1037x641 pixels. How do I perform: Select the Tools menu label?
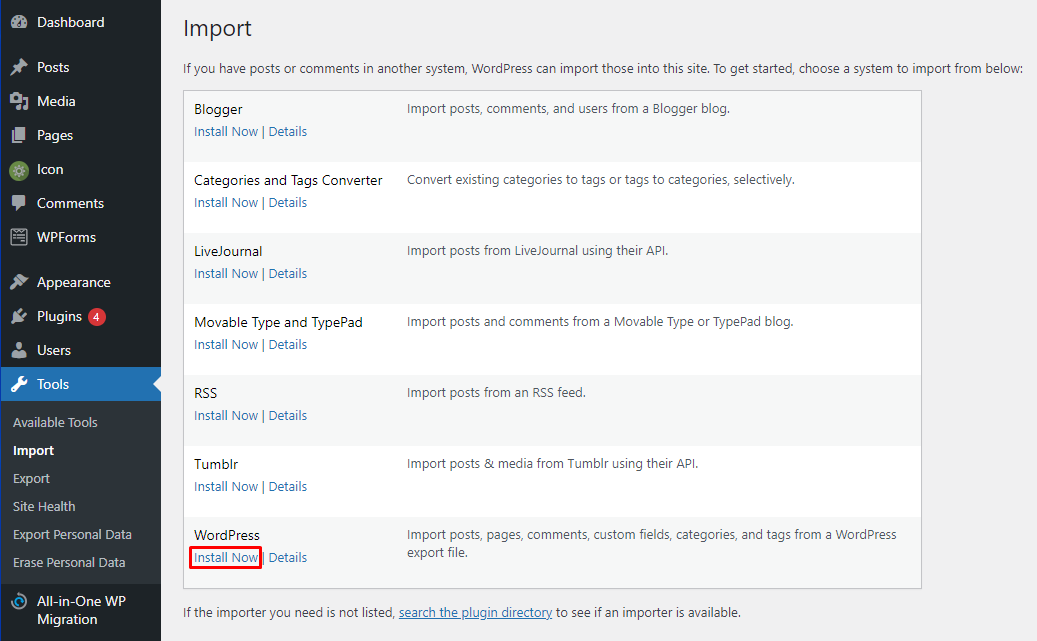(53, 384)
